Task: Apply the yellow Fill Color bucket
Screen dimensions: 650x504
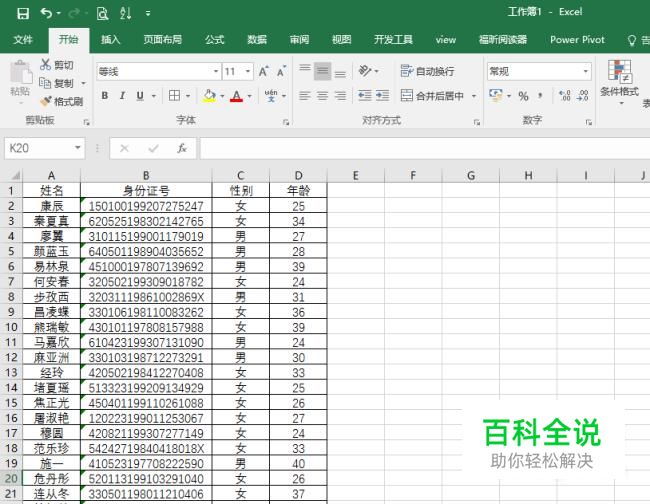Action: click(209, 96)
